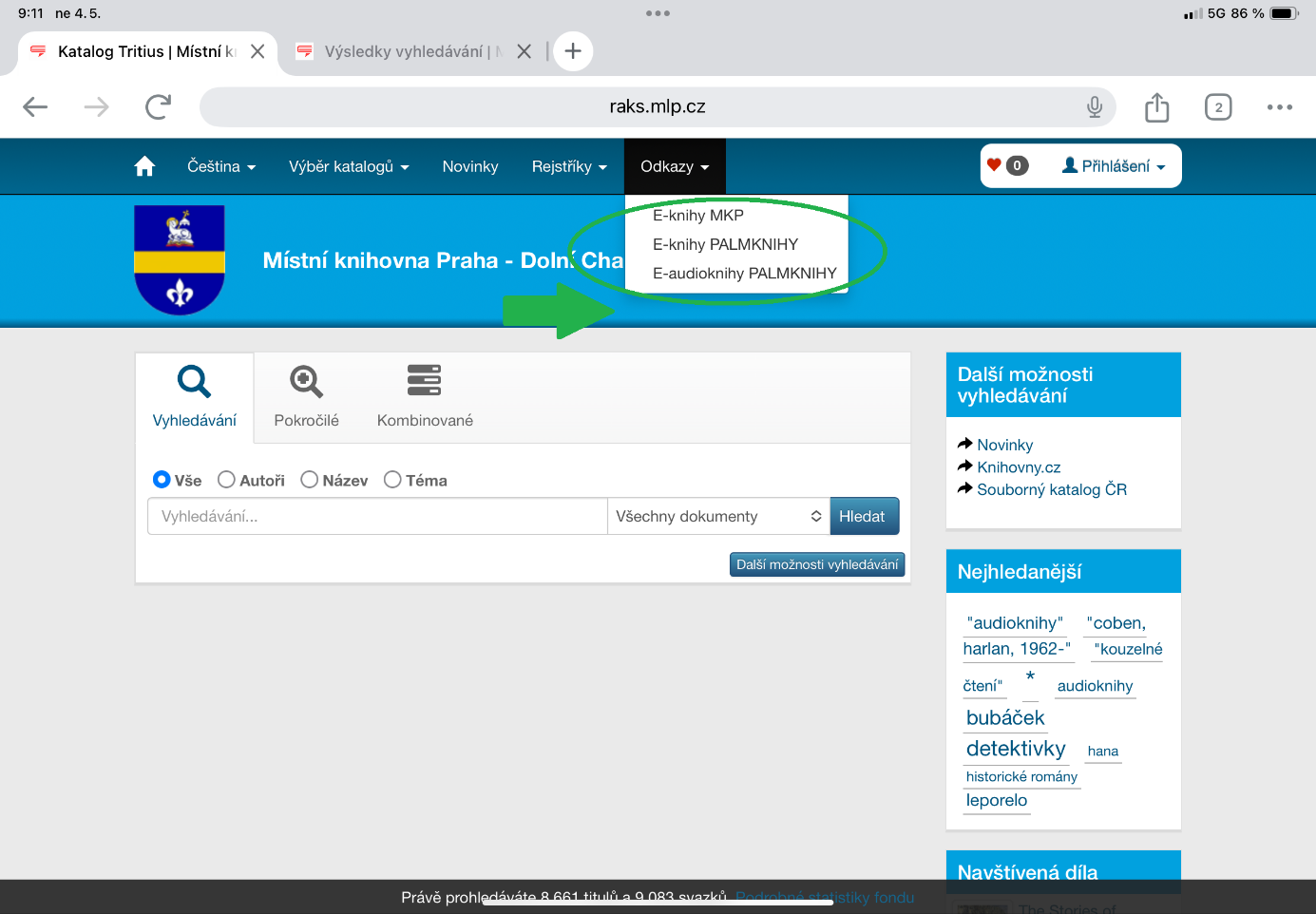Image resolution: width=1316 pixels, height=914 pixels.
Task: Open the tab count switcher
Action: pos(1218,107)
